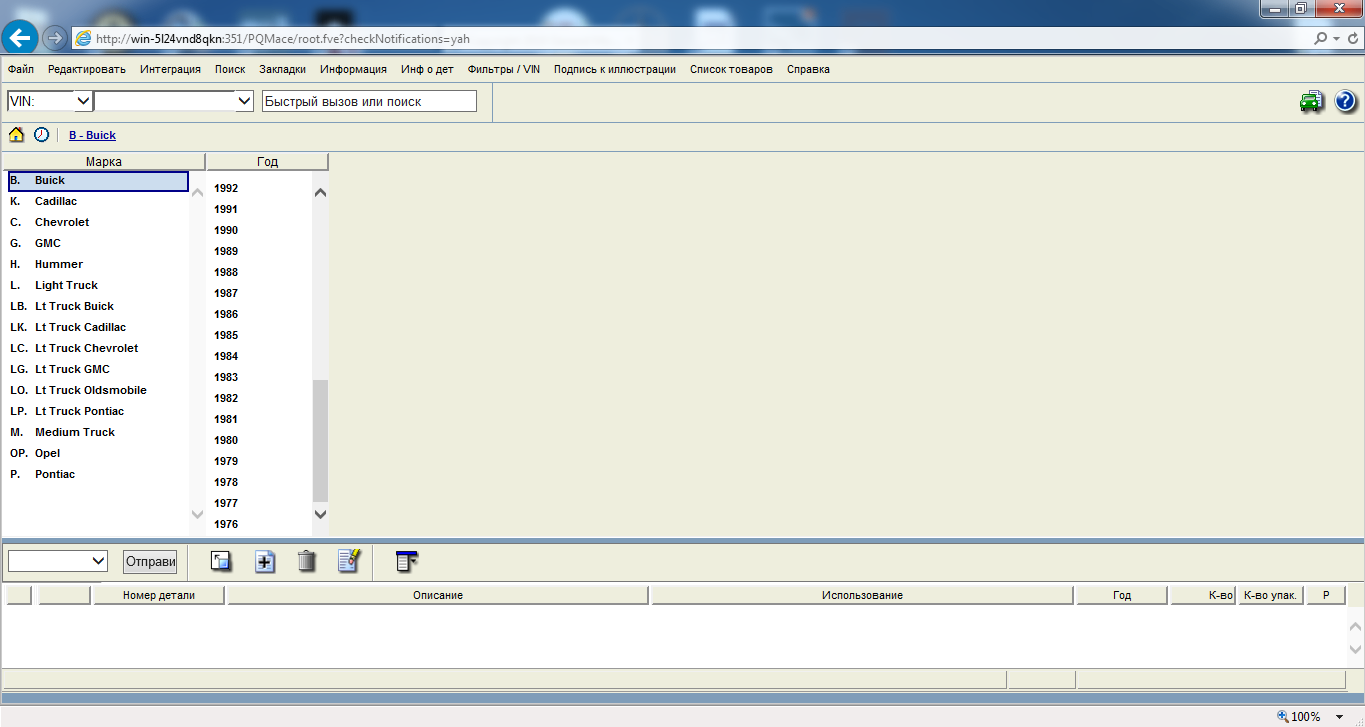Viewport: 1365px width, 727px height.
Task: Choose year 1988 in the year list
Action: coord(226,272)
